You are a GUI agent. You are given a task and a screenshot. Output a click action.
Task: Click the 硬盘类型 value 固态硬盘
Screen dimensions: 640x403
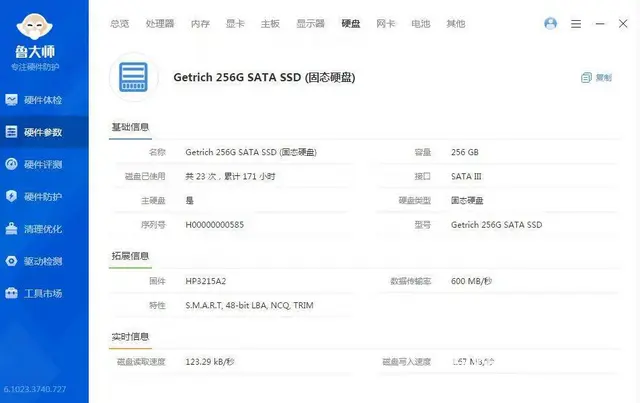[x=467, y=200]
